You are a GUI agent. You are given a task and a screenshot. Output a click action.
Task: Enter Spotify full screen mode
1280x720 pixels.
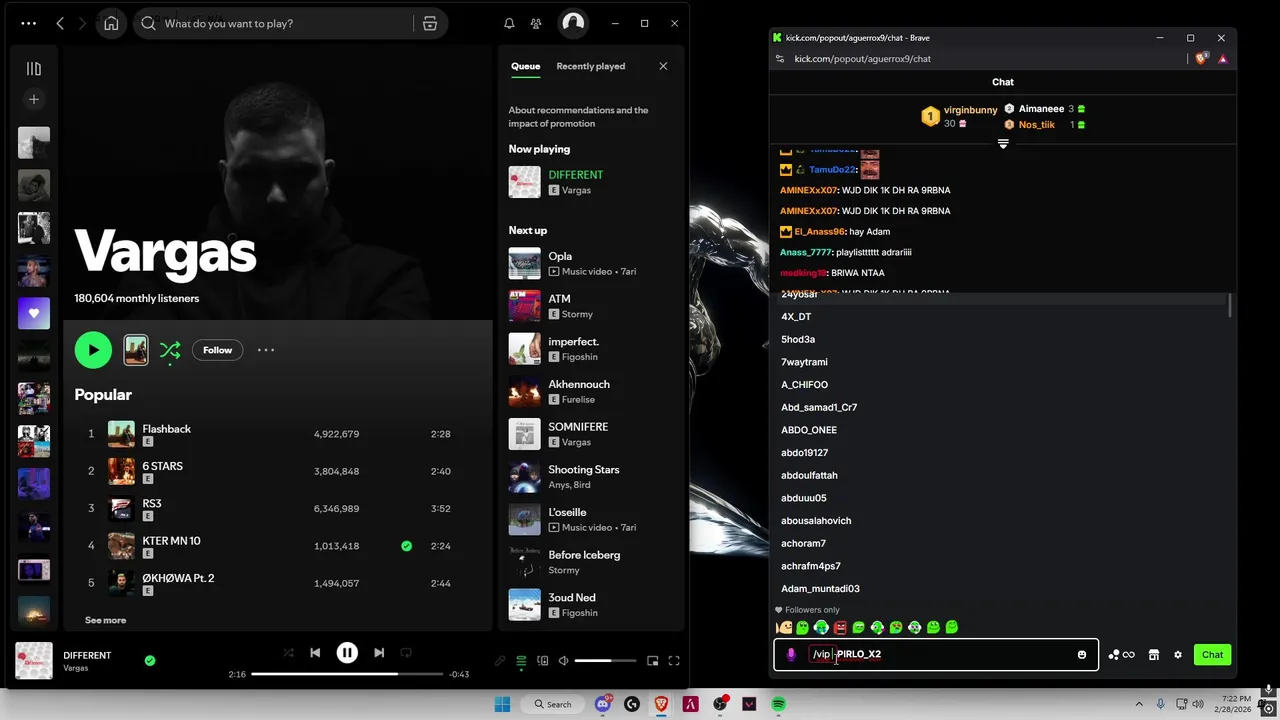(x=674, y=660)
